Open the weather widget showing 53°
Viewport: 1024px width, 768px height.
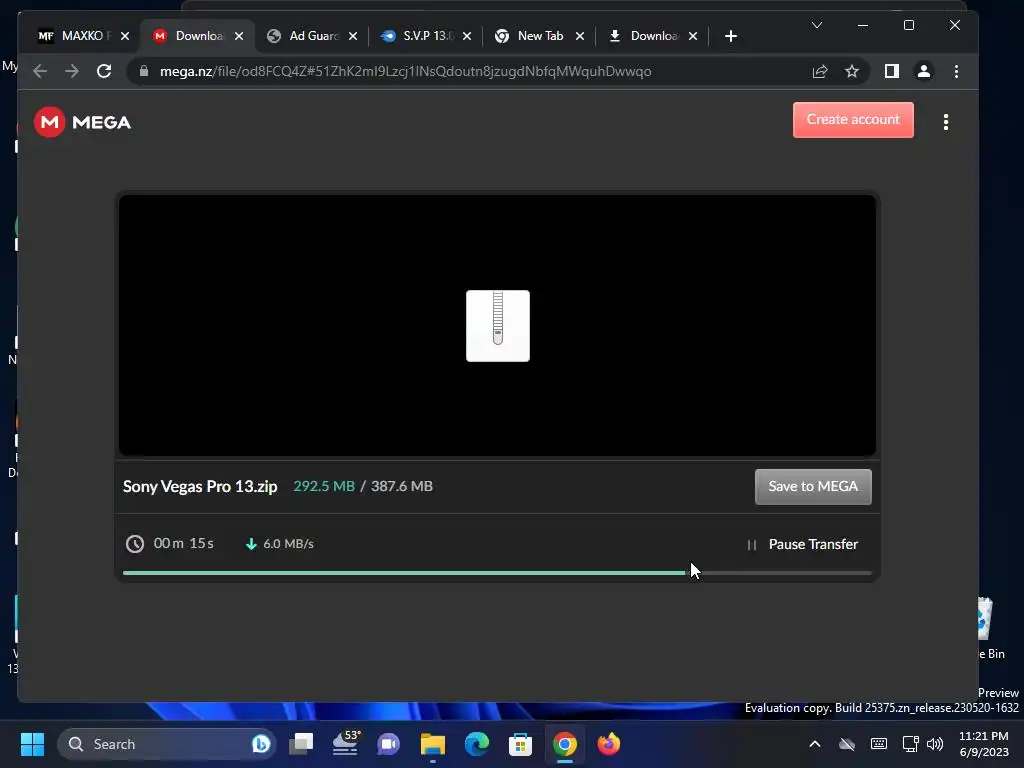click(345, 744)
